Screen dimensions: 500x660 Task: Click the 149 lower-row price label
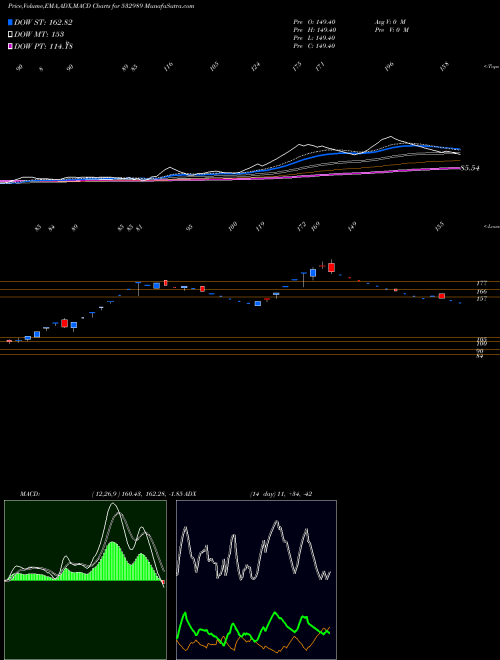[x=352, y=226]
